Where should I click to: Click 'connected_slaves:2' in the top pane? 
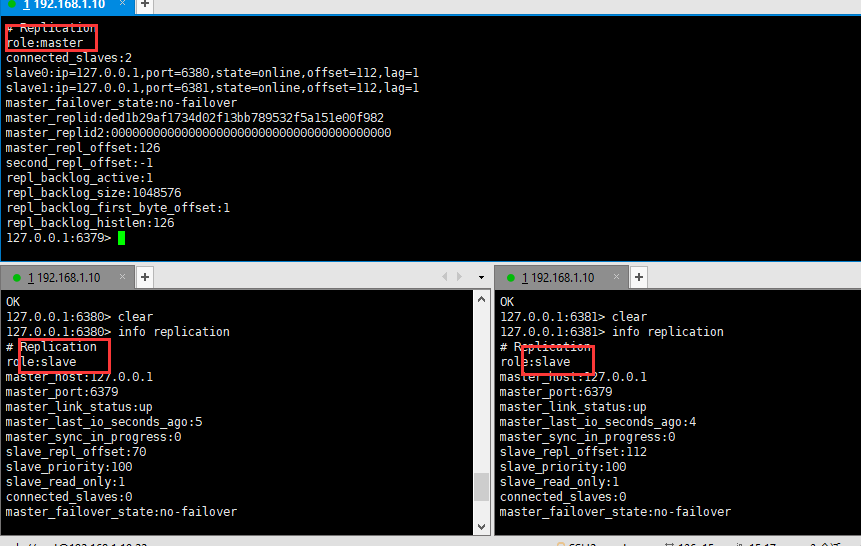tap(69, 58)
